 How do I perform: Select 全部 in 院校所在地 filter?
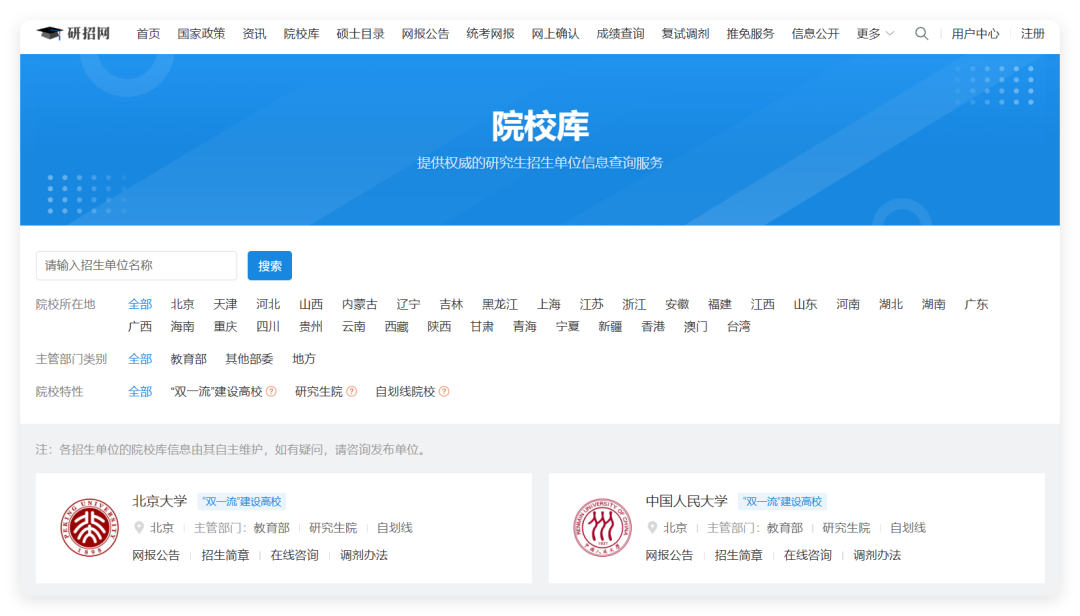[140, 304]
